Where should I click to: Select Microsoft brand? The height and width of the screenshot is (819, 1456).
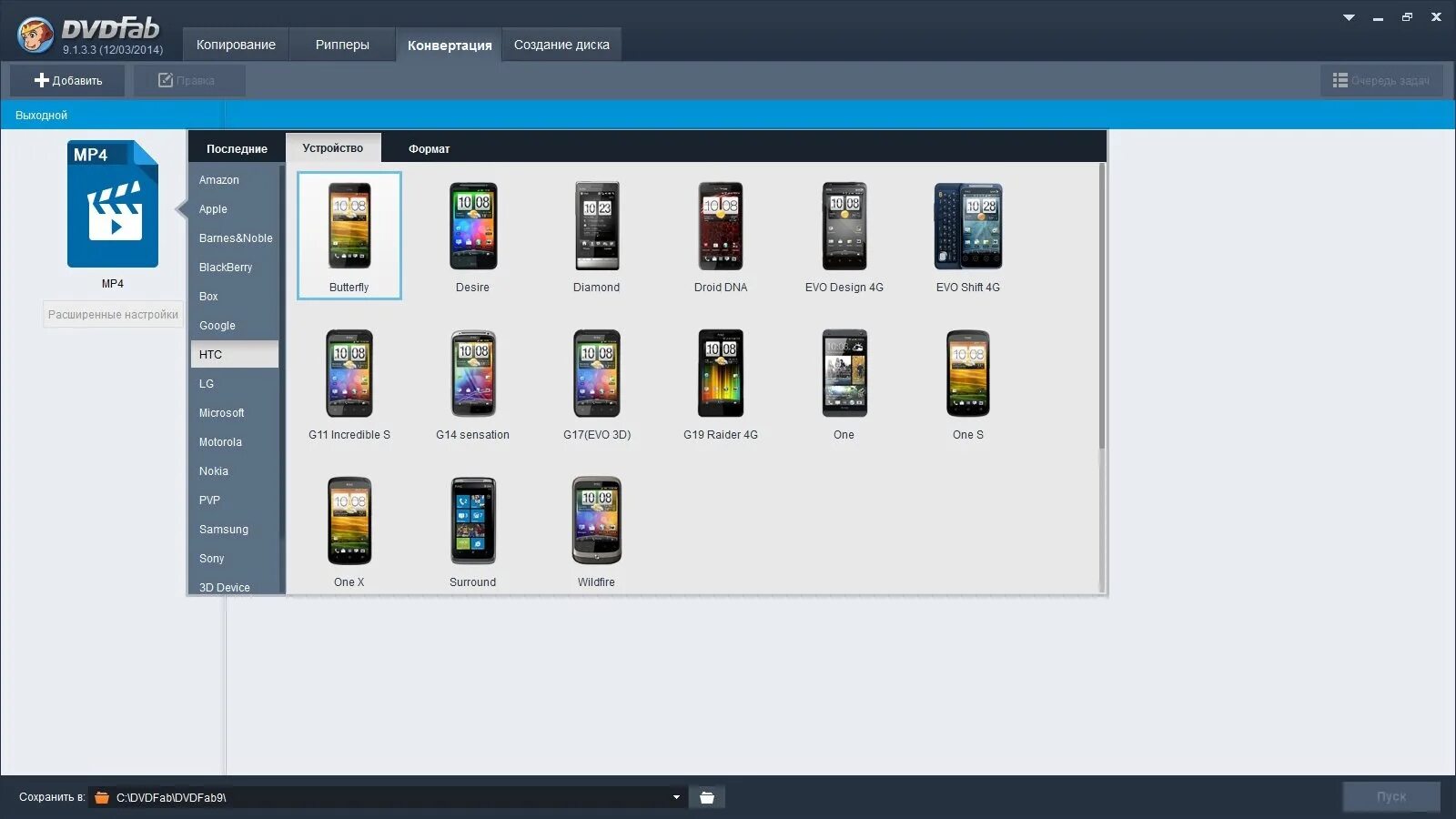coord(235,413)
